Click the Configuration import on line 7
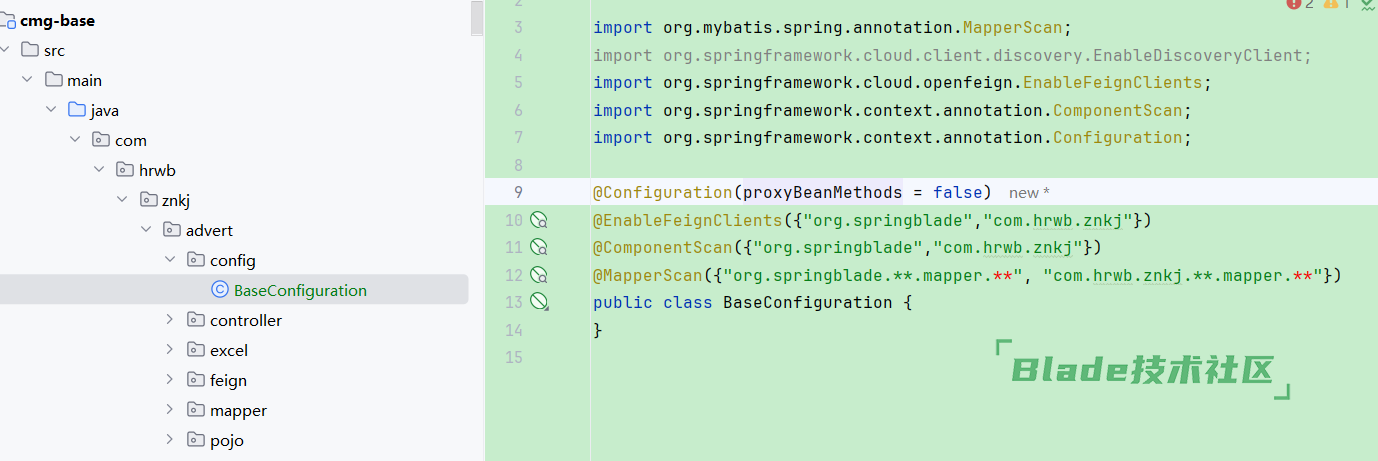 (1117, 137)
